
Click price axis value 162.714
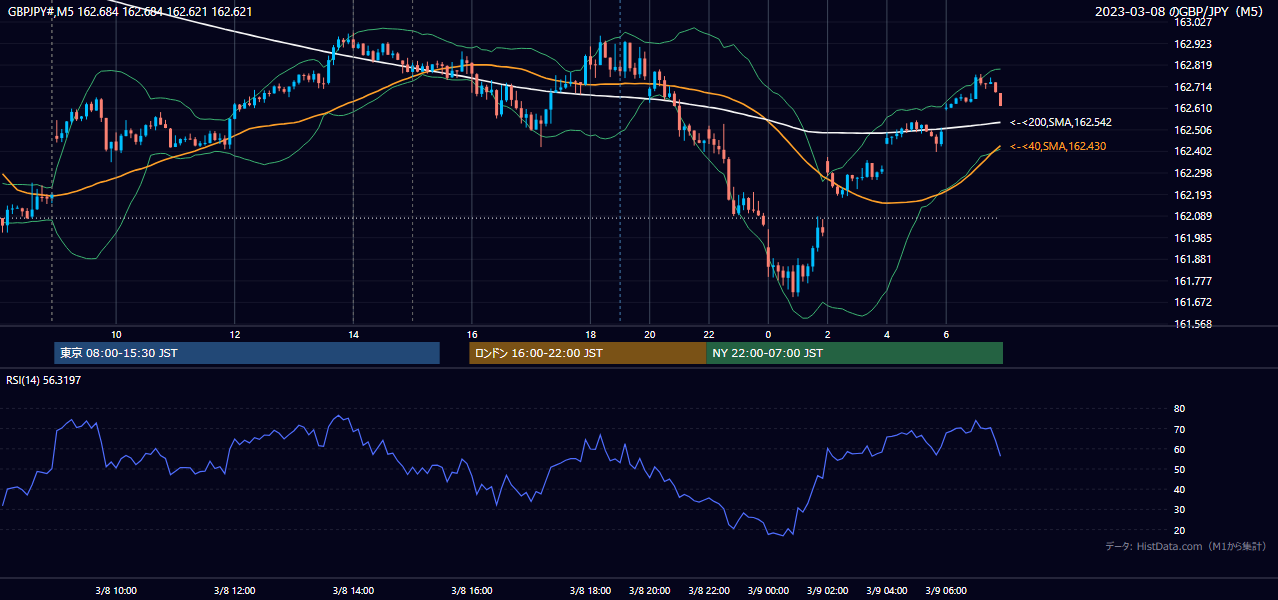pyautogui.click(x=1193, y=87)
